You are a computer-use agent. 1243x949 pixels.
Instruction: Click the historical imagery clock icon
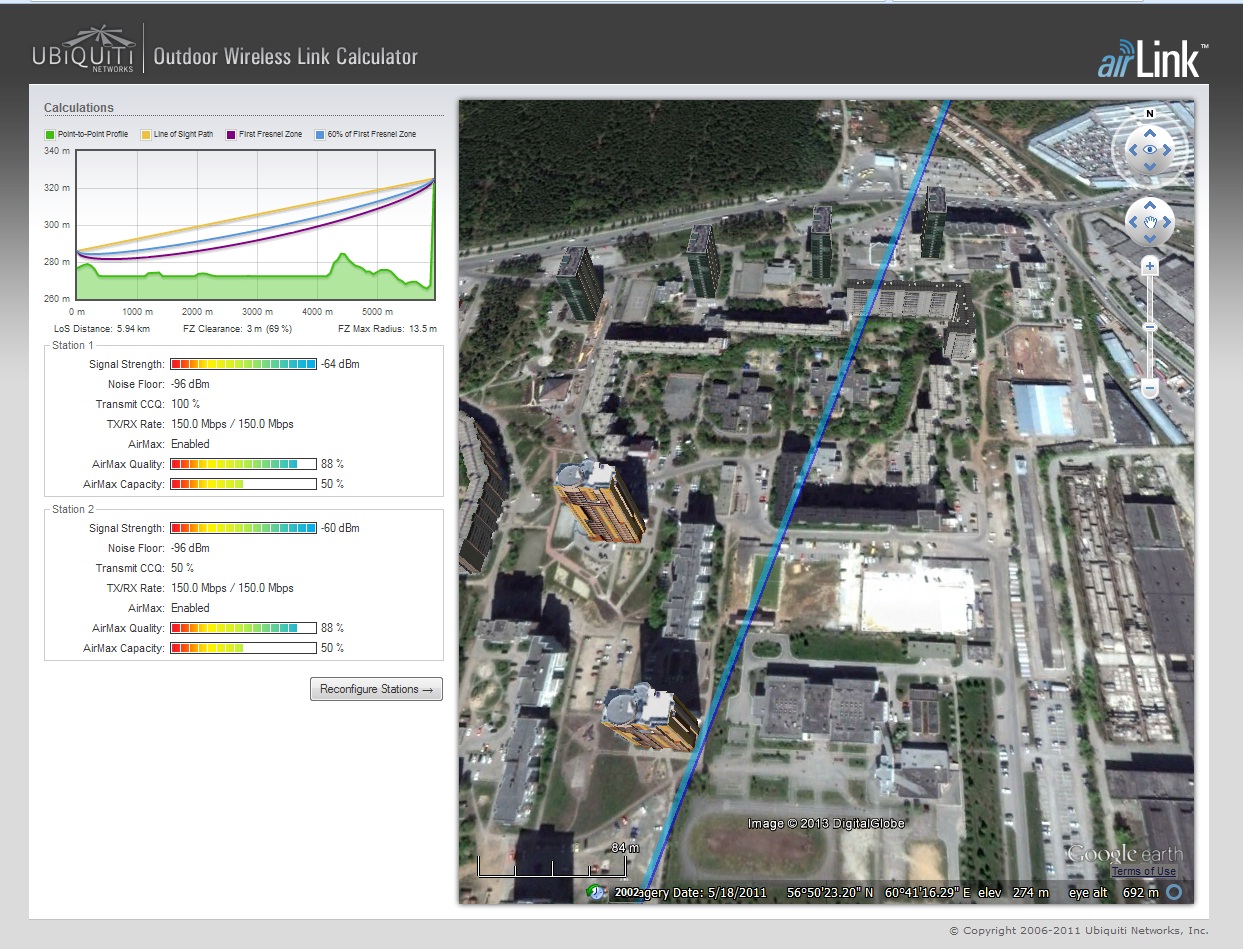click(596, 892)
